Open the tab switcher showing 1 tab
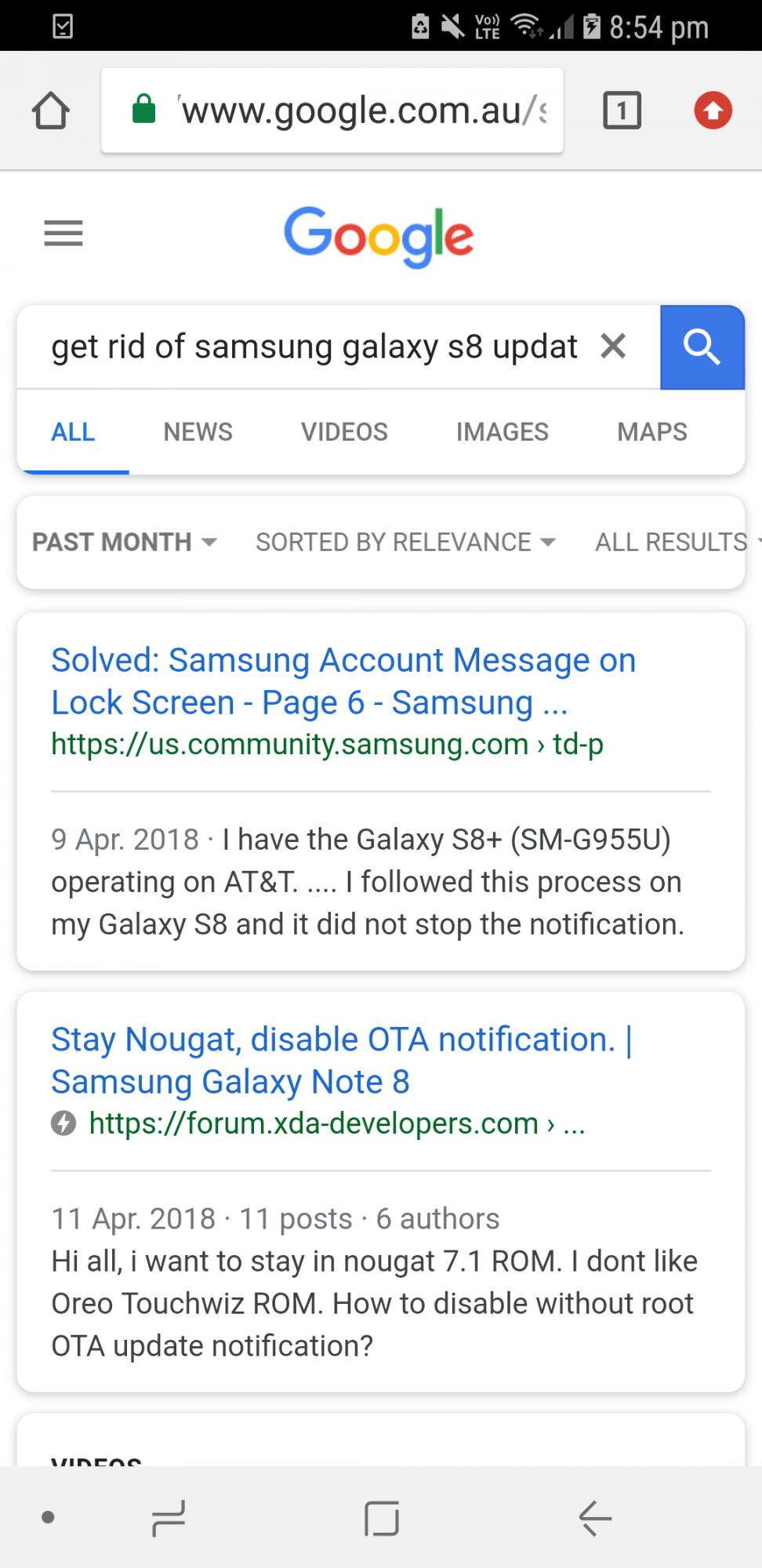 pos(622,110)
